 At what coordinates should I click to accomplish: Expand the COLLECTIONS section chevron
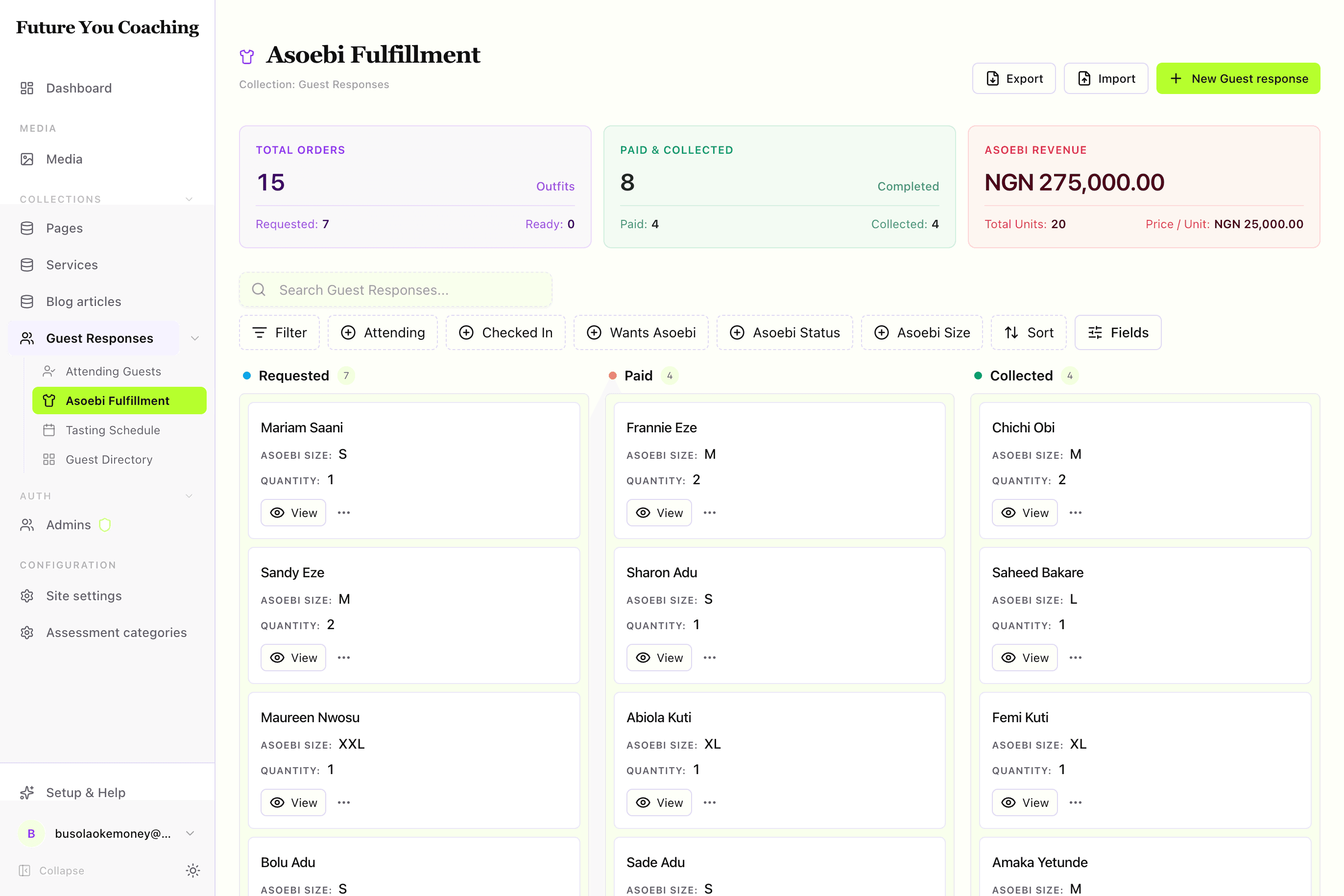189,199
